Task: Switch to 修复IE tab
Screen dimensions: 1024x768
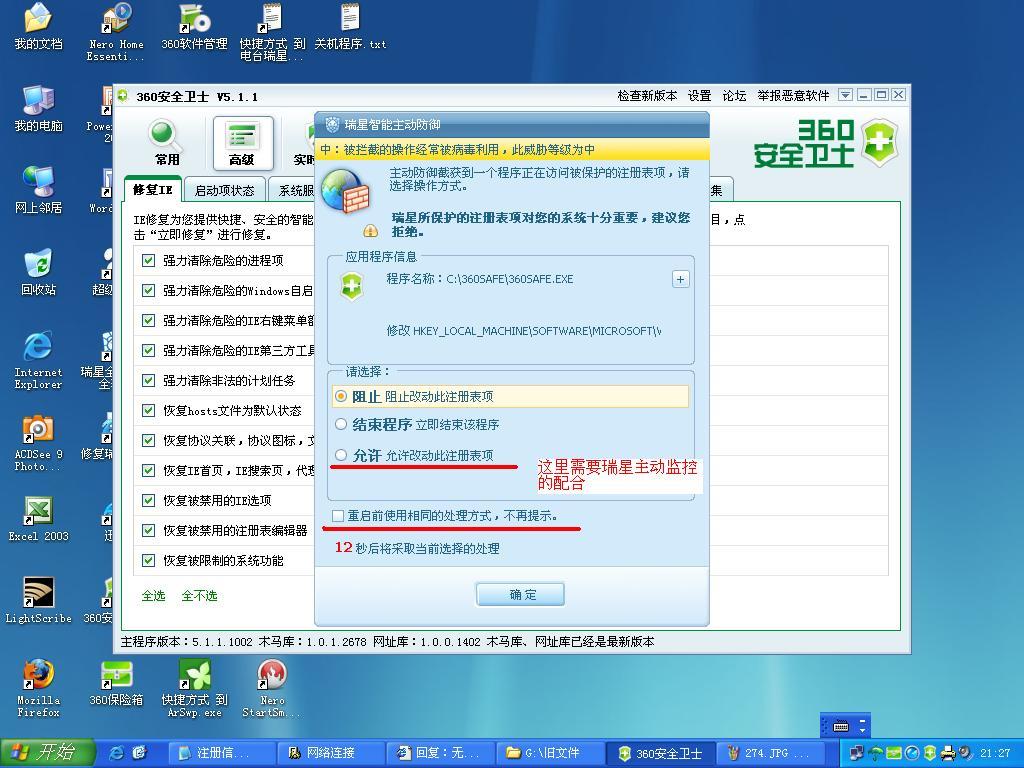Action: (153, 190)
